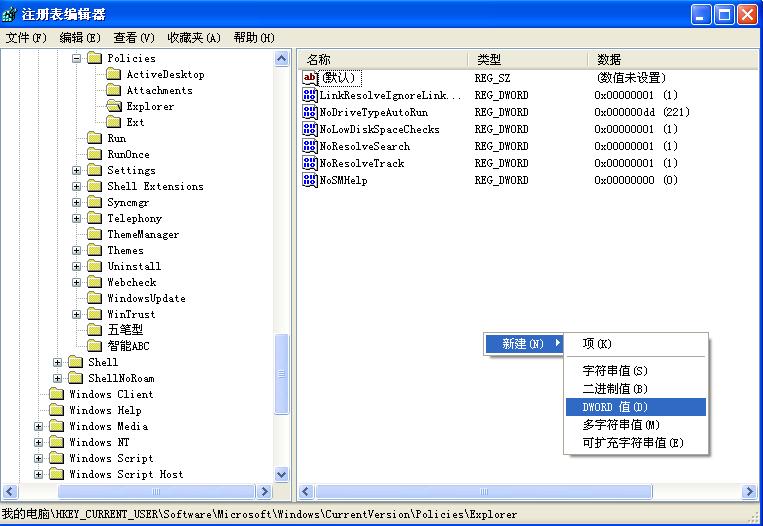The height and width of the screenshot is (526, 763).
Task: Select 二进制值(B) from the submenu
Action: point(636,389)
